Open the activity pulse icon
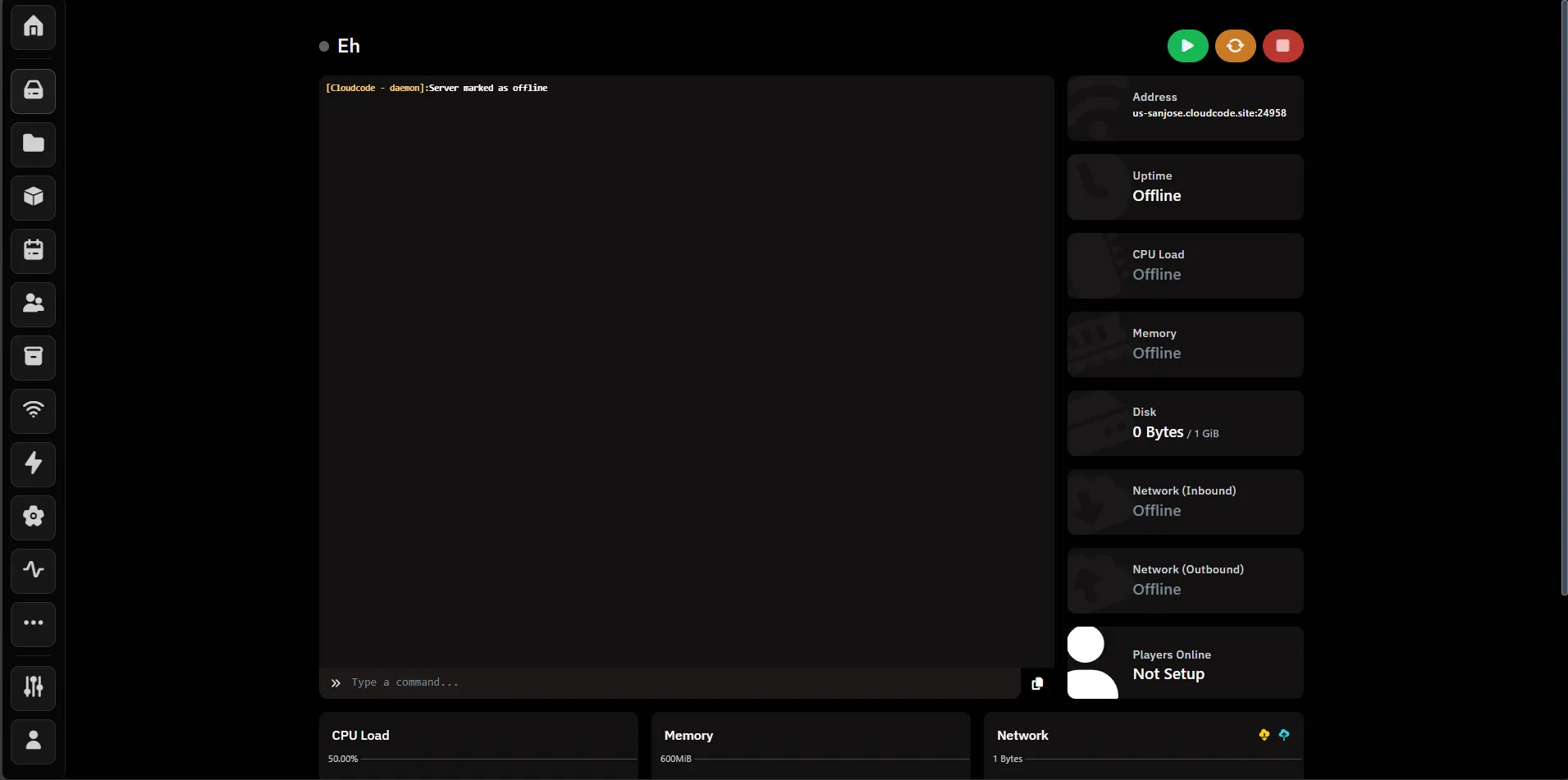Image resolution: width=1568 pixels, height=780 pixels. pos(33,570)
